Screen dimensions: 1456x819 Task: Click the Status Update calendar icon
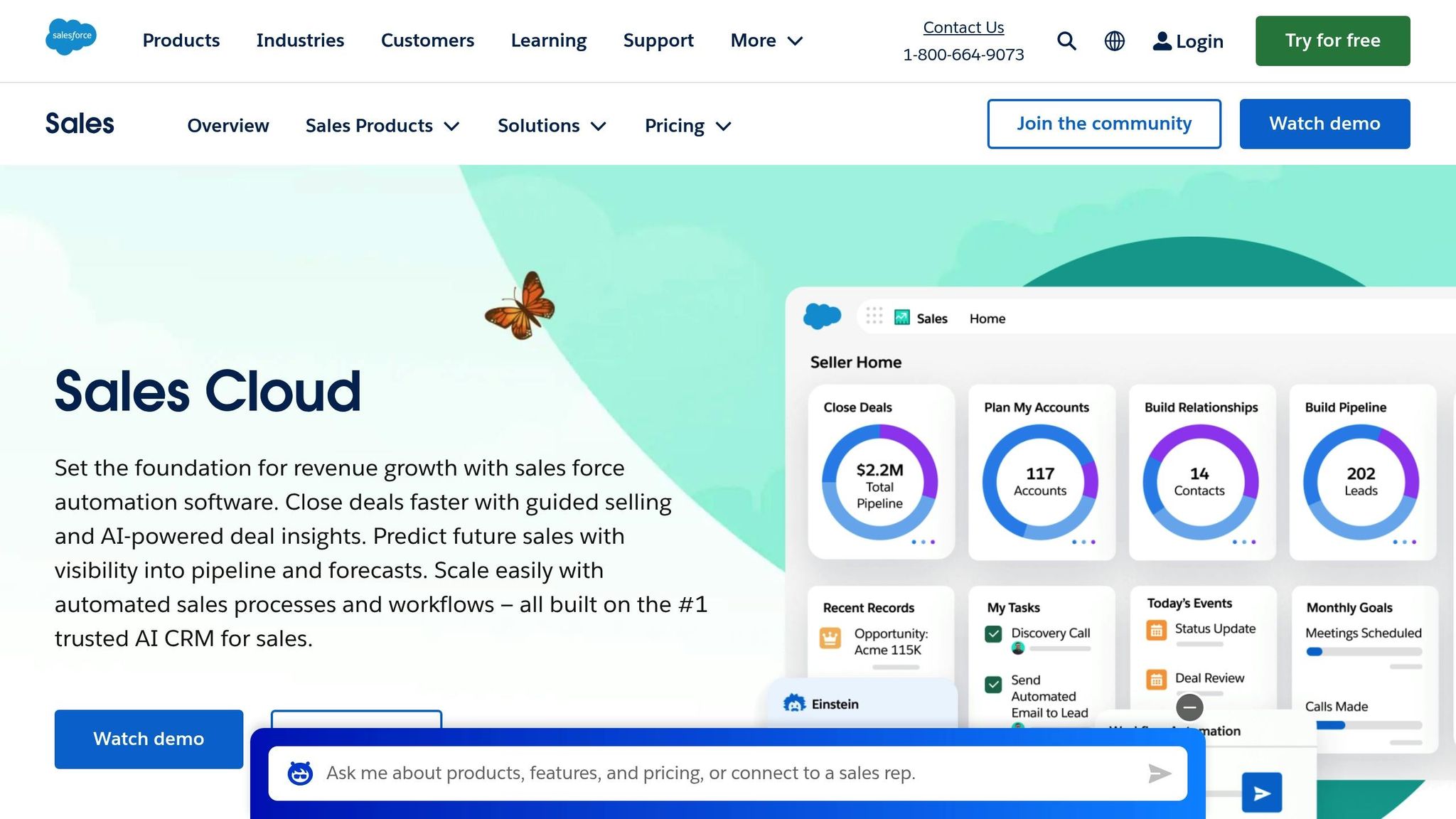(x=1156, y=630)
